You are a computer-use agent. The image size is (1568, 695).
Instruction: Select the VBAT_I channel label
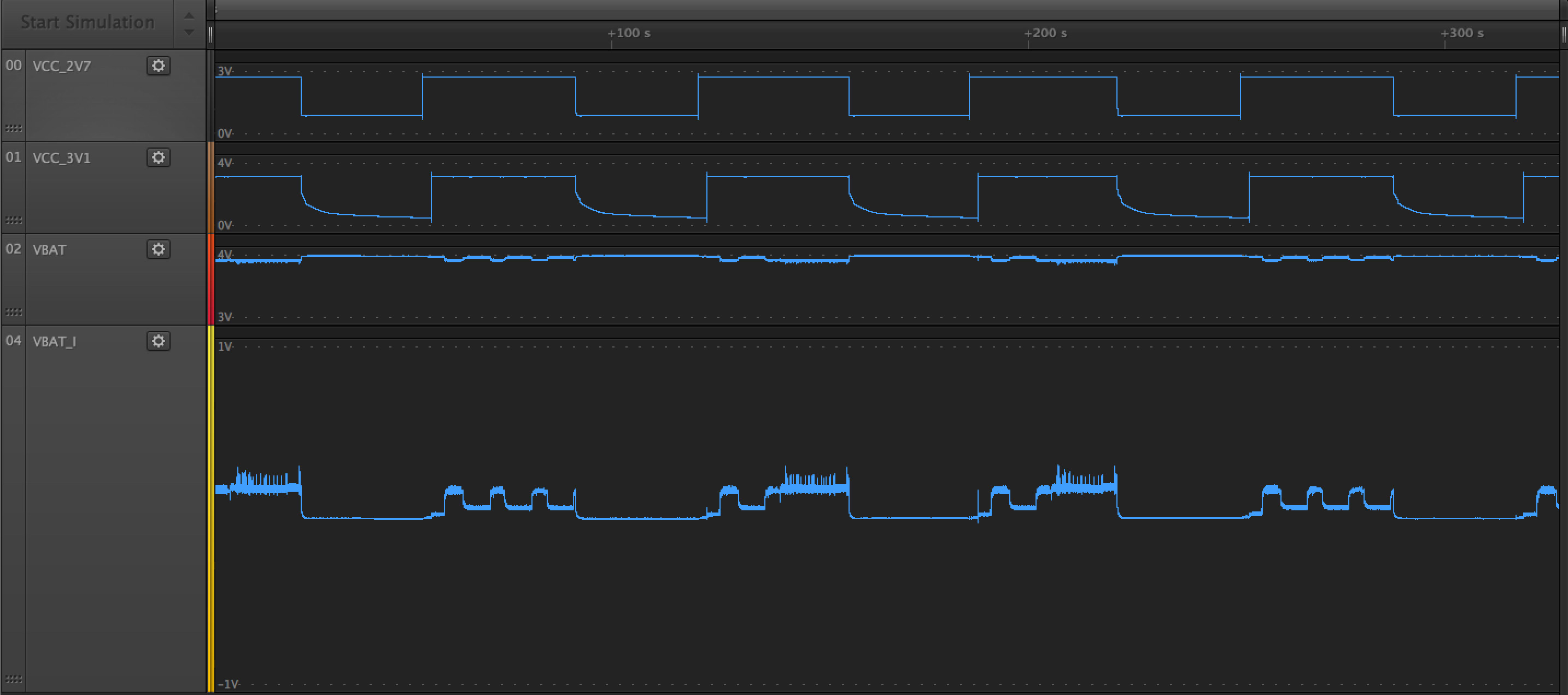pyautogui.click(x=54, y=342)
